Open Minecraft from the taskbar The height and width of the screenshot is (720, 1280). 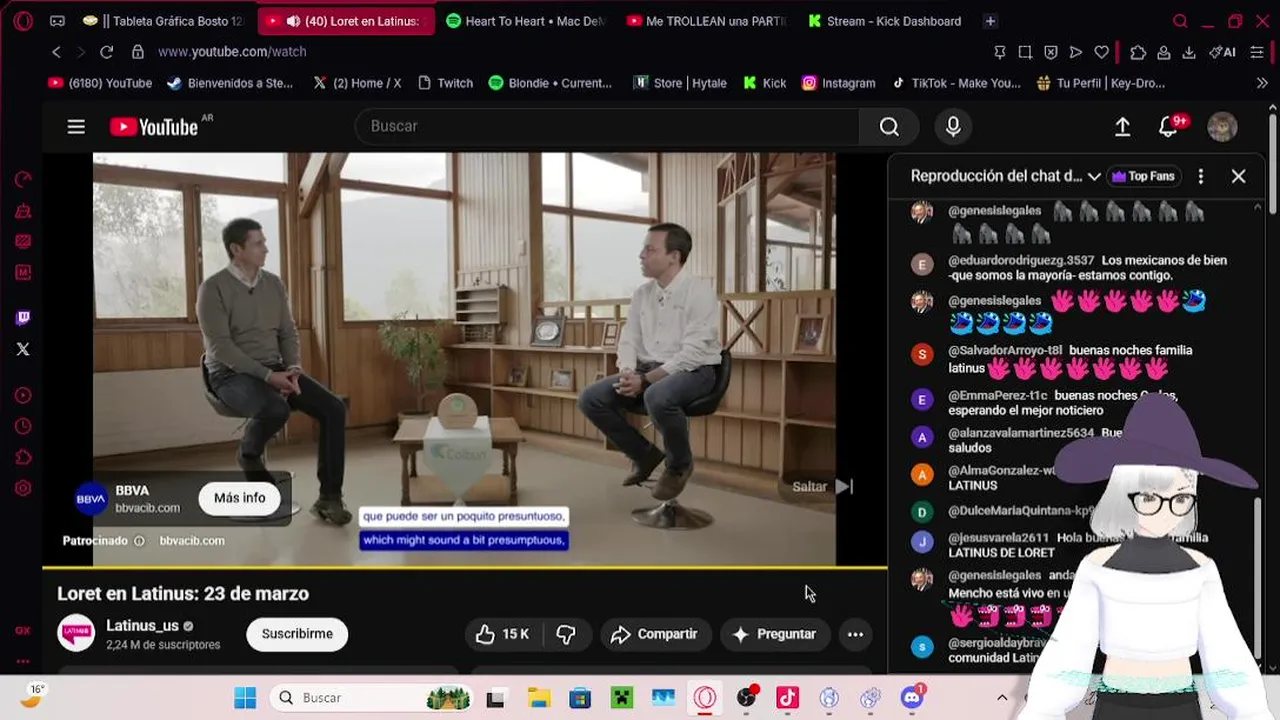point(621,698)
